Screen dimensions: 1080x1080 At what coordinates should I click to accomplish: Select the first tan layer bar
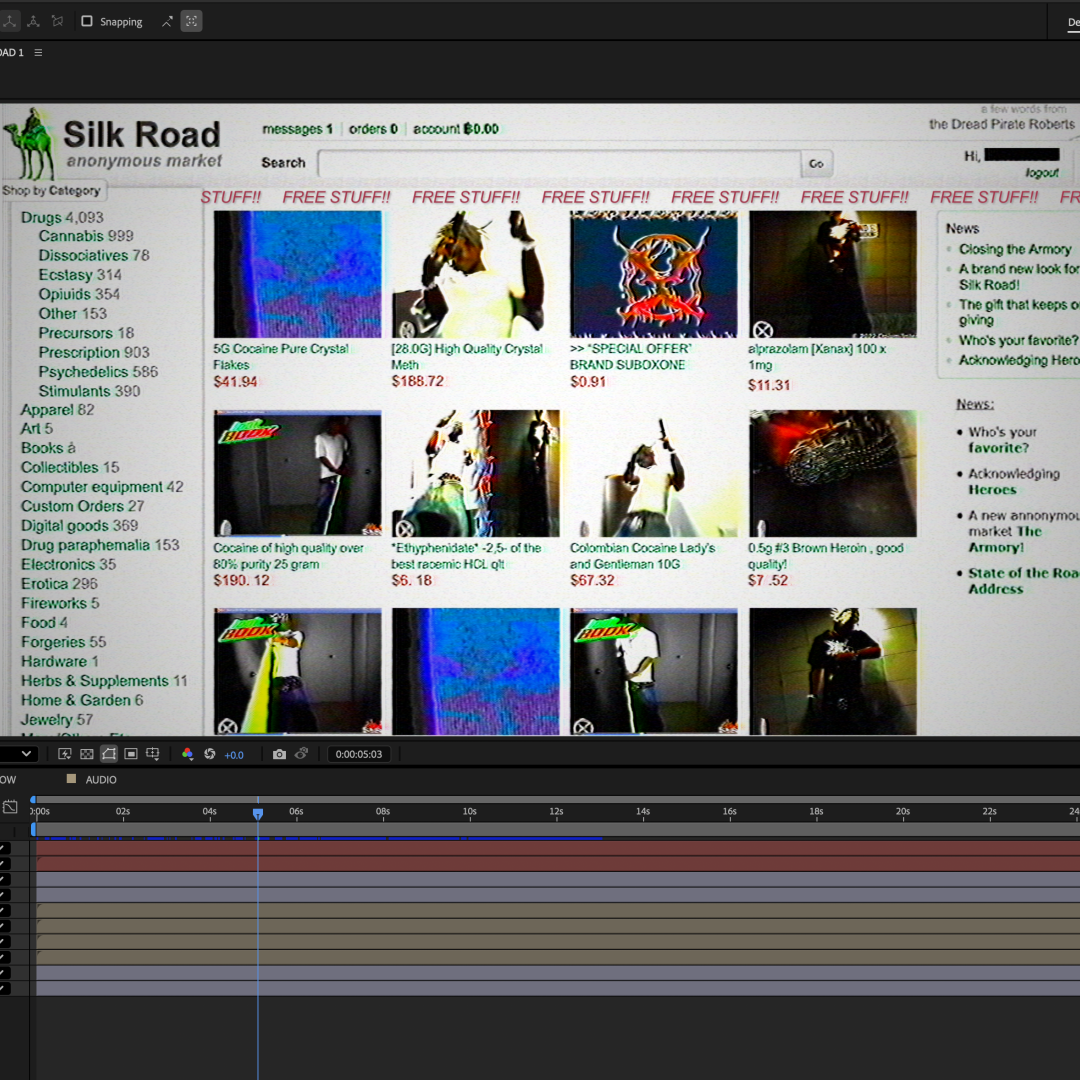[558, 911]
